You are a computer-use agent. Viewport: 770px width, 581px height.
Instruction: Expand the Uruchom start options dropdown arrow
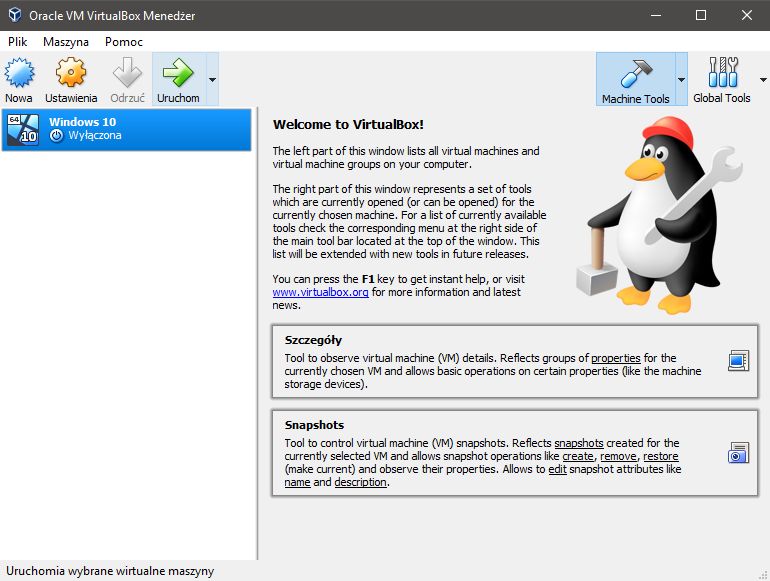tap(212, 79)
